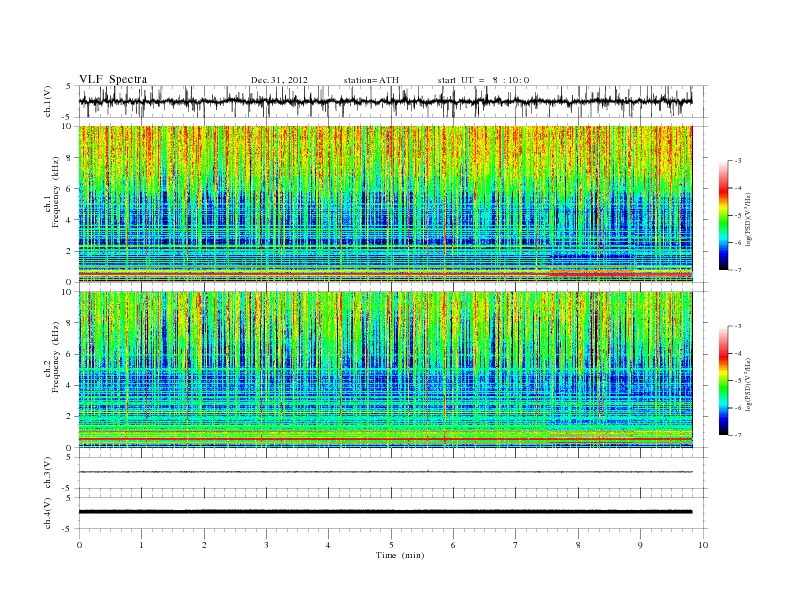Select the date label "Dec.31, 2012"
The width and height of the screenshot is (792, 612).
click(x=279, y=80)
